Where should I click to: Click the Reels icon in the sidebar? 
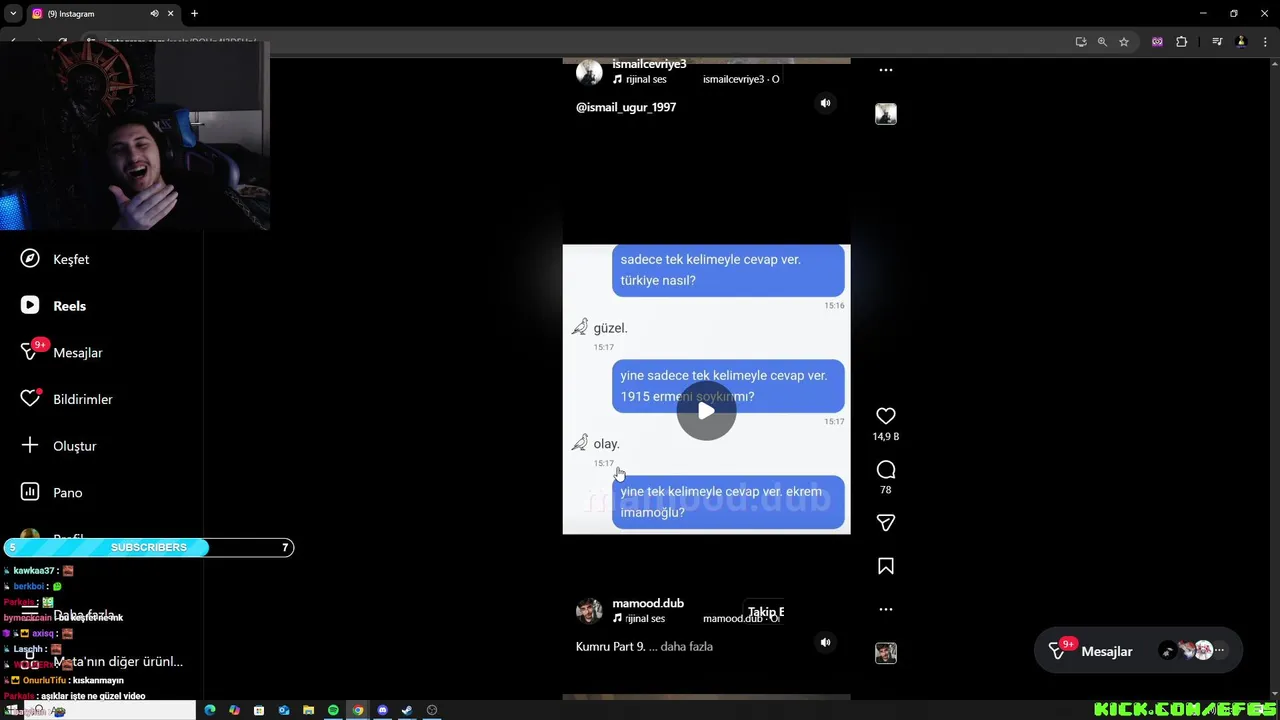coord(30,305)
